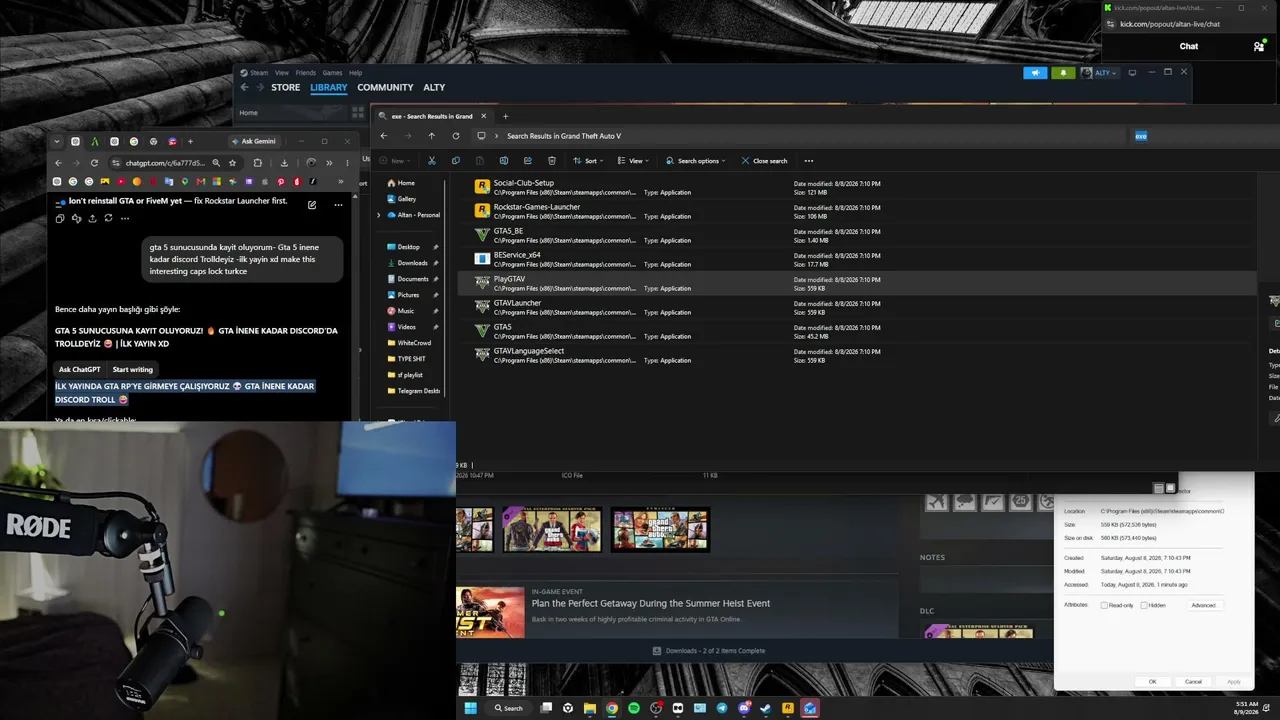Select the GTA5_BE application file
The height and width of the screenshot is (720, 1280).
tap(856, 236)
